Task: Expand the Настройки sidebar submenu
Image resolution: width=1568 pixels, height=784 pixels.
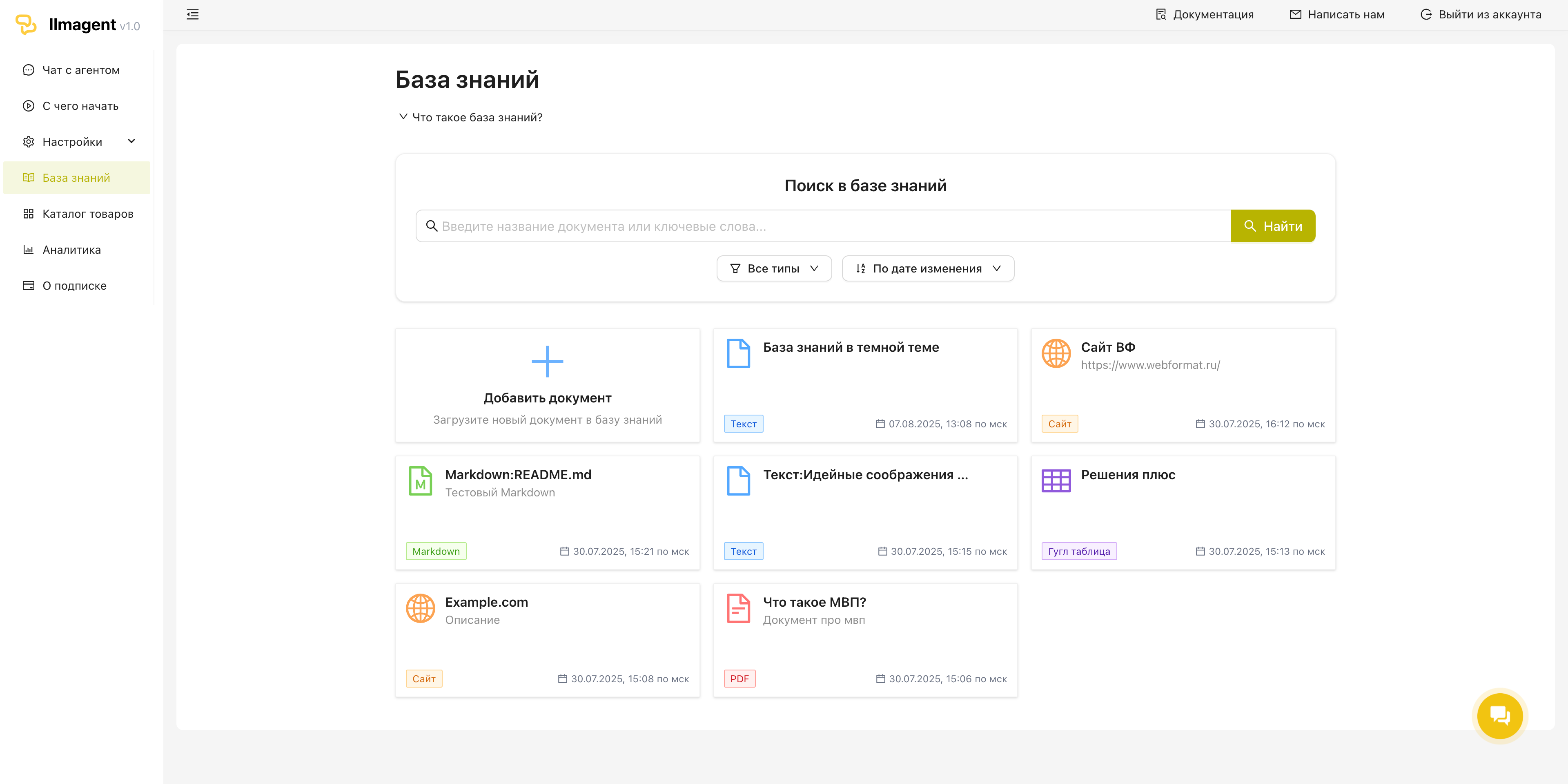Action: (131, 141)
